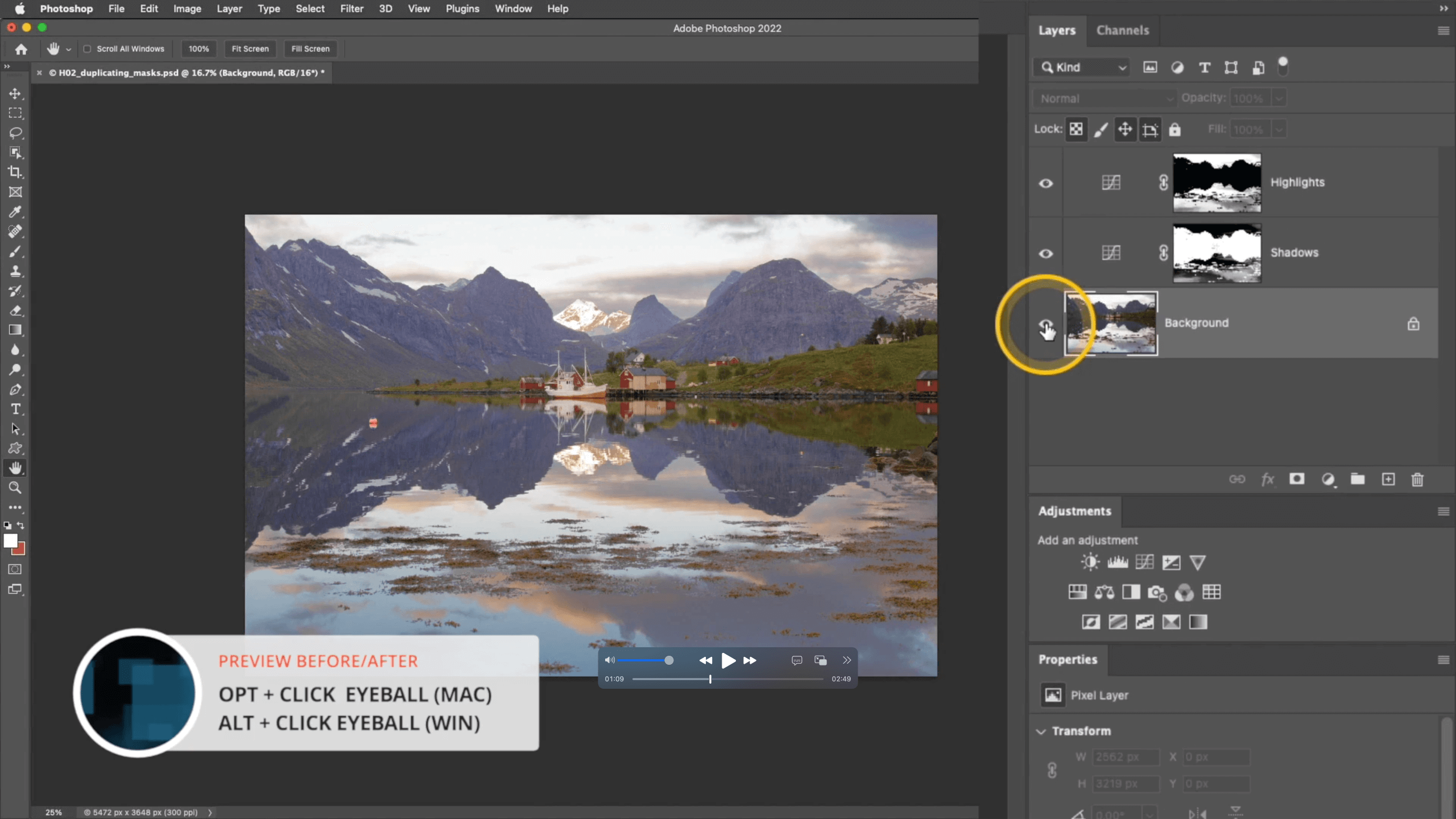
Task: Switch to the Channels tab
Action: pyautogui.click(x=1122, y=30)
